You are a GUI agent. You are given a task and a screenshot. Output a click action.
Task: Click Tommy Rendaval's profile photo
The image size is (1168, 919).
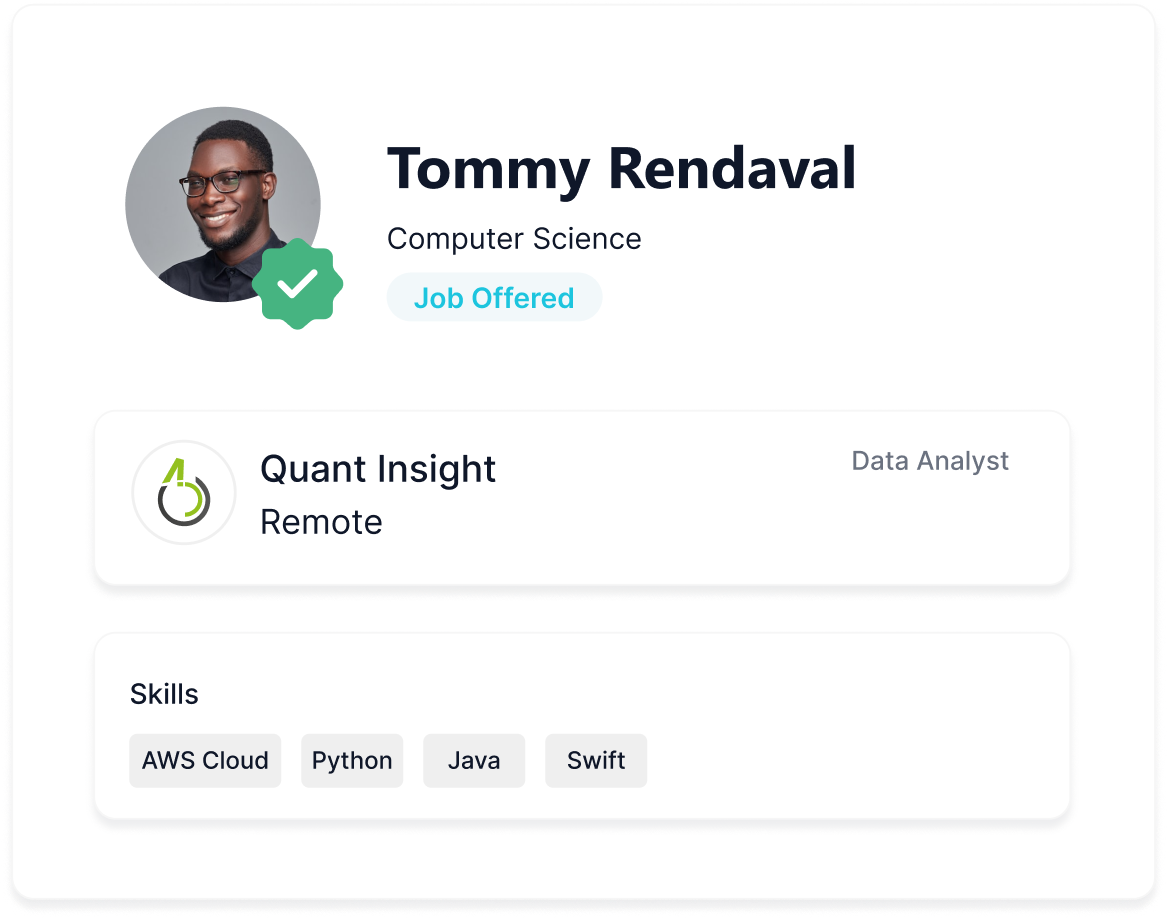(223, 204)
